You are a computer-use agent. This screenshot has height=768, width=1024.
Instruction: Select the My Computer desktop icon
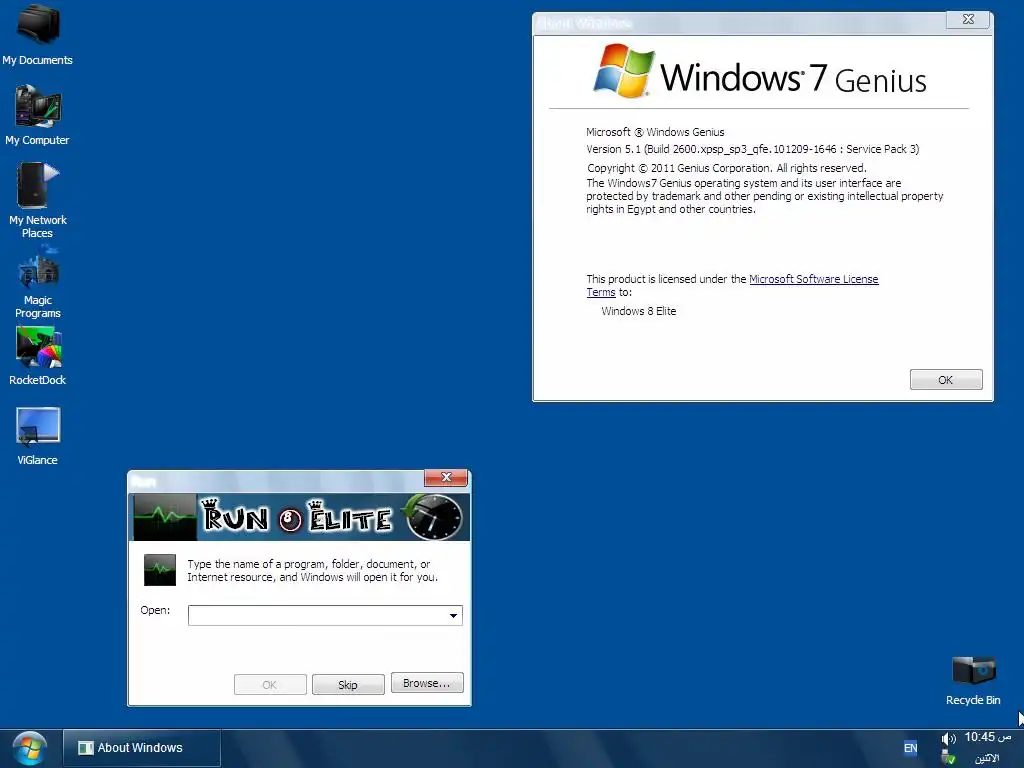[37, 115]
